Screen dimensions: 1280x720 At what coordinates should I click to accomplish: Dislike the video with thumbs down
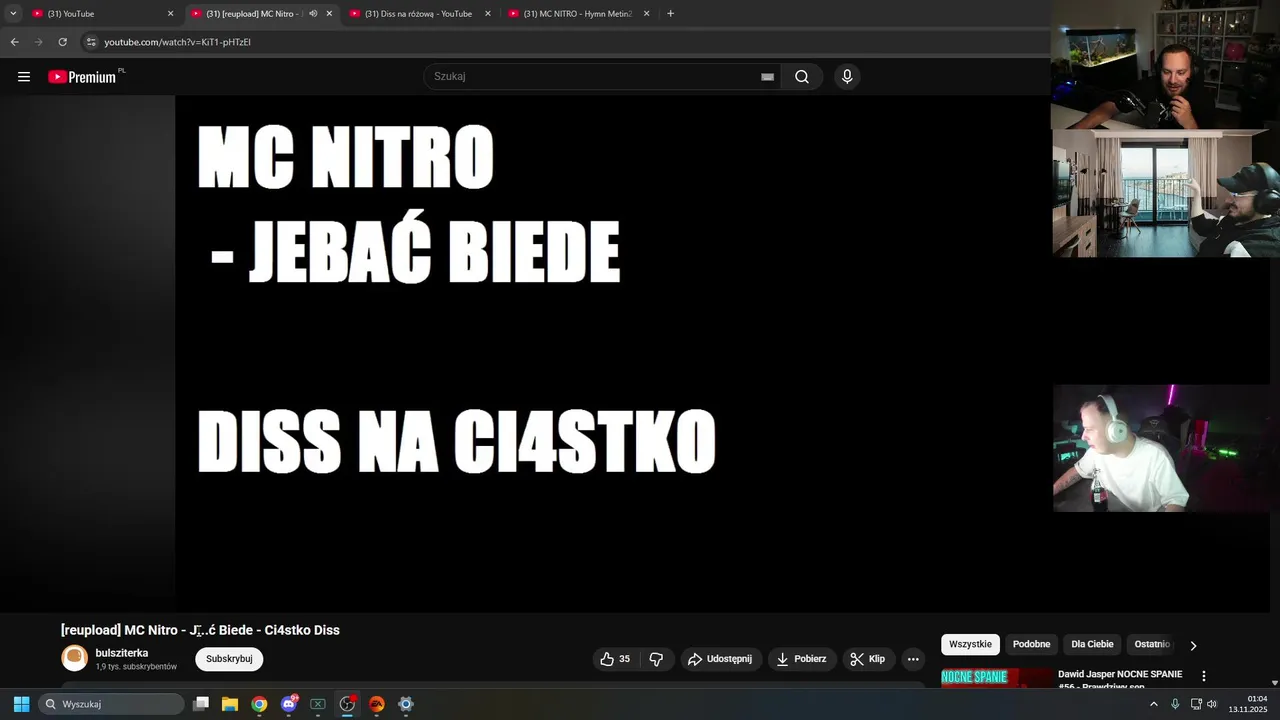tap(657, 659)
